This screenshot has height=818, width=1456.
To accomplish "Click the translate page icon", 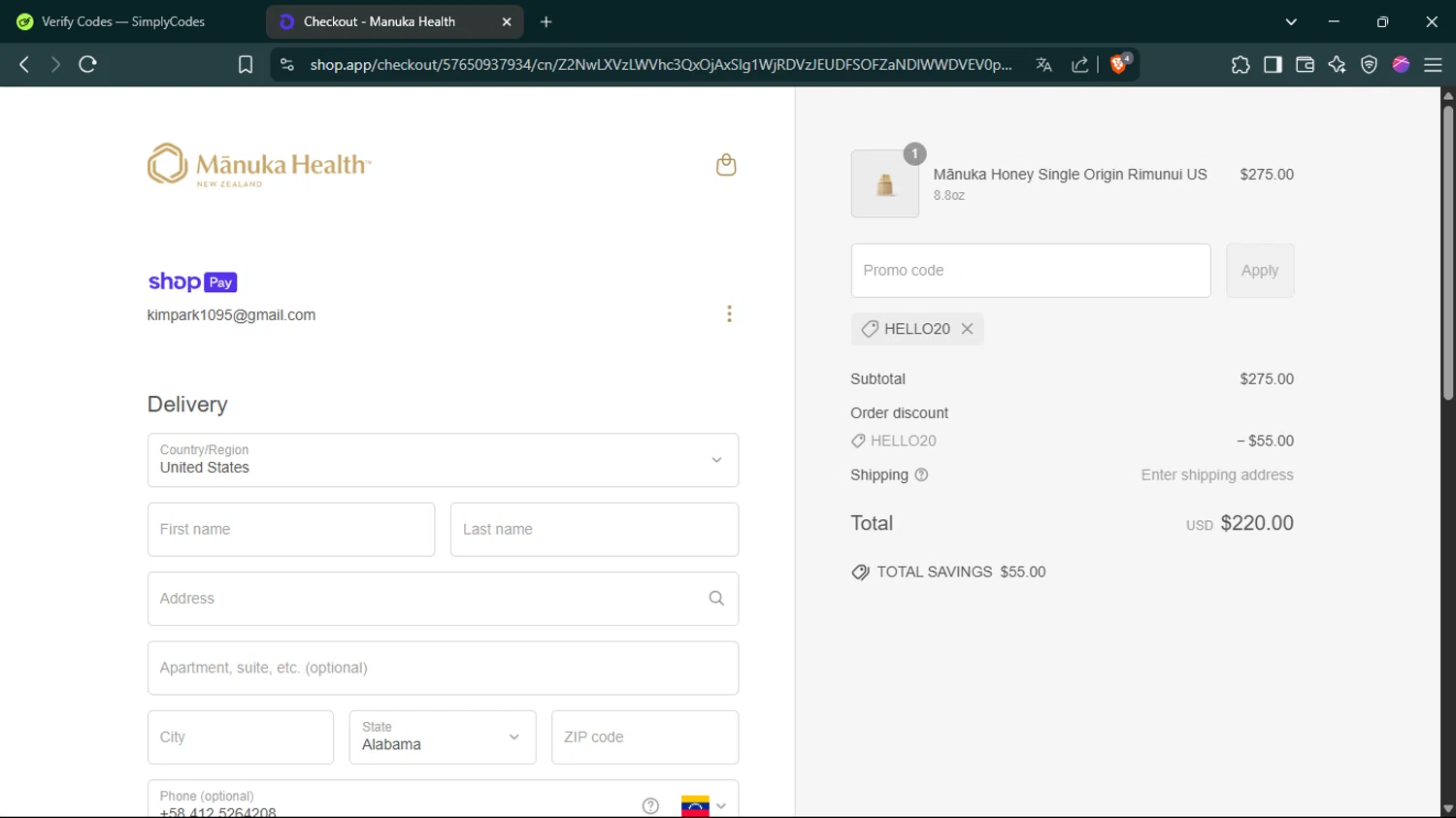I will click(x=1043, y=64).
